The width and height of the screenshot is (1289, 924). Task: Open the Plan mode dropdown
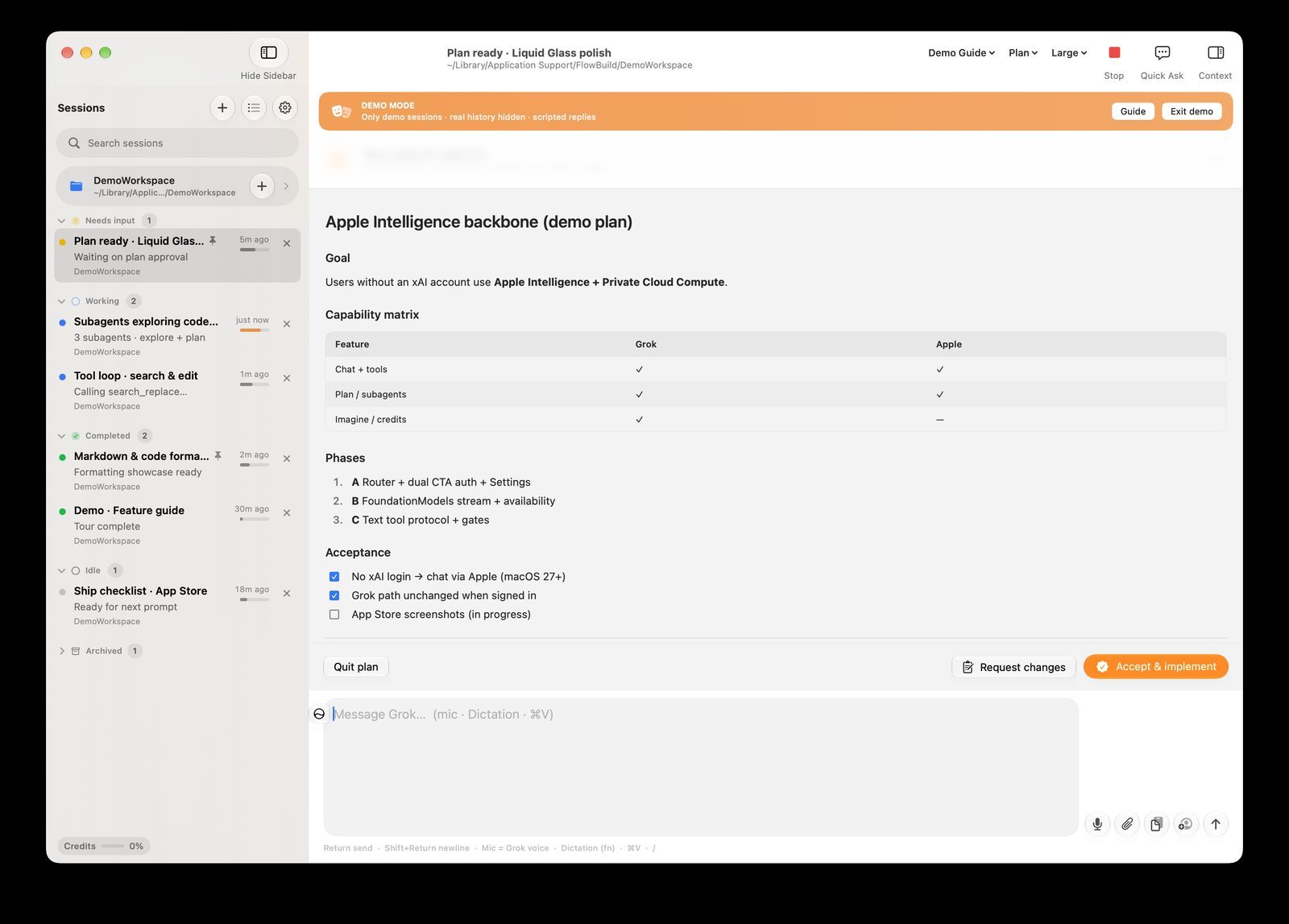click(x=1023, y=53)
